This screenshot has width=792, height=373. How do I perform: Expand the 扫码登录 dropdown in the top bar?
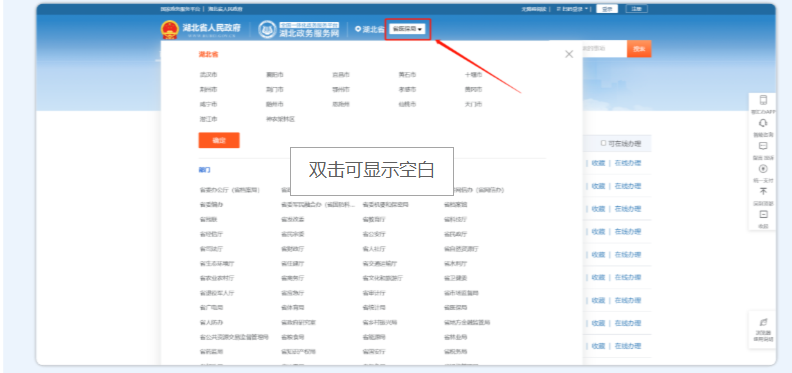572,9
